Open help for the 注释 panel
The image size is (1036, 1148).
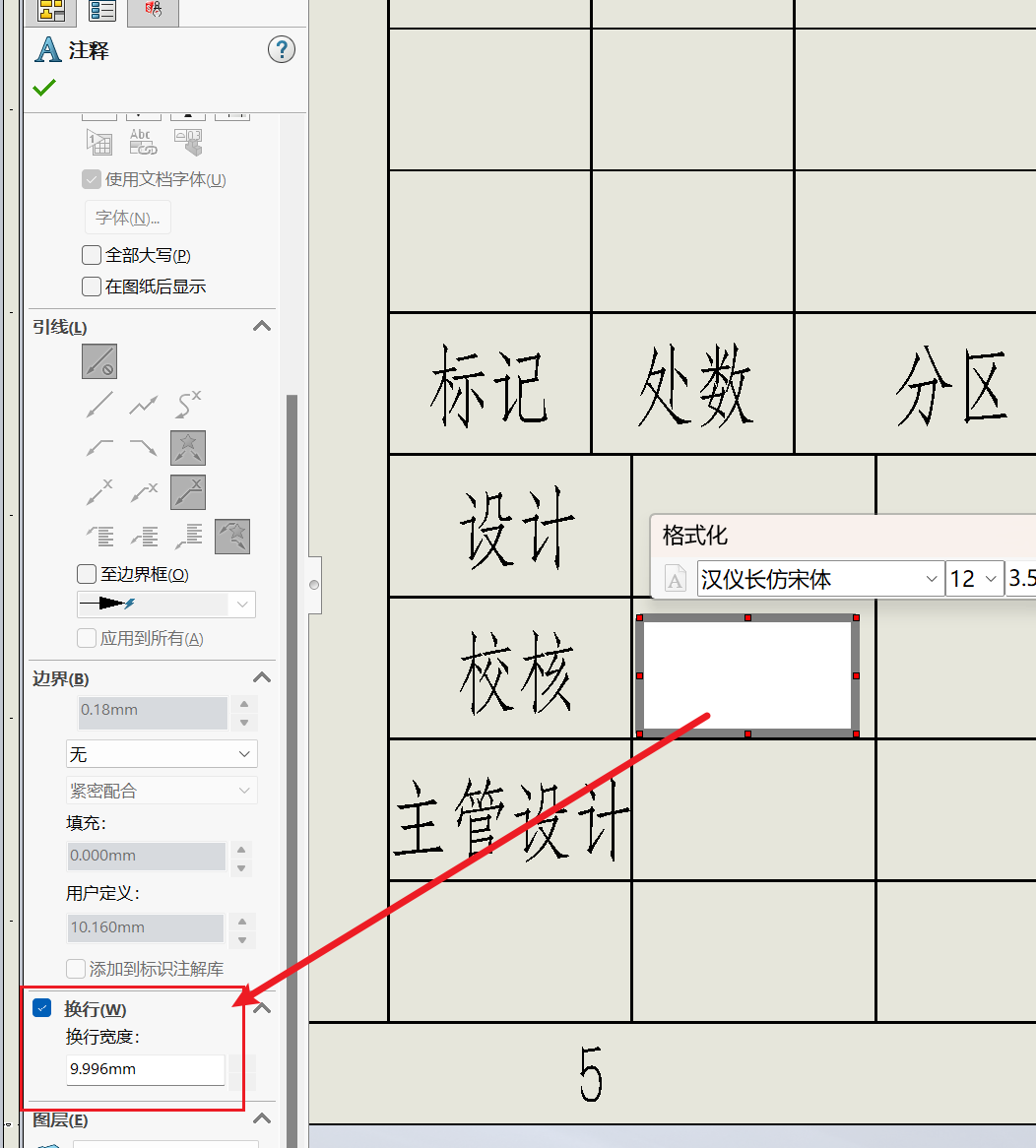(281, 50)
